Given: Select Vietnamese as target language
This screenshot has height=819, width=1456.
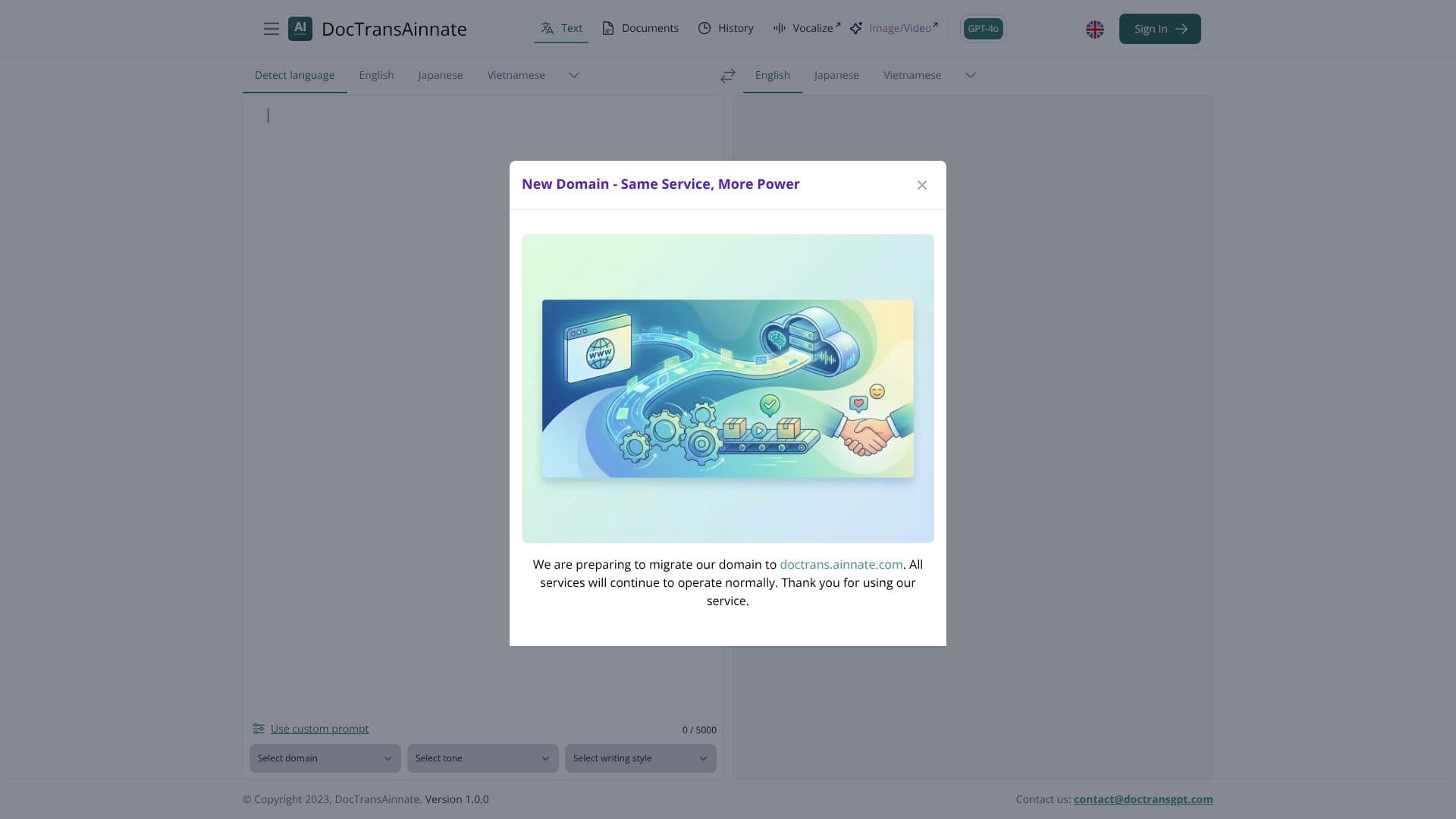Looking at the screenshot, I should point(912,75).
